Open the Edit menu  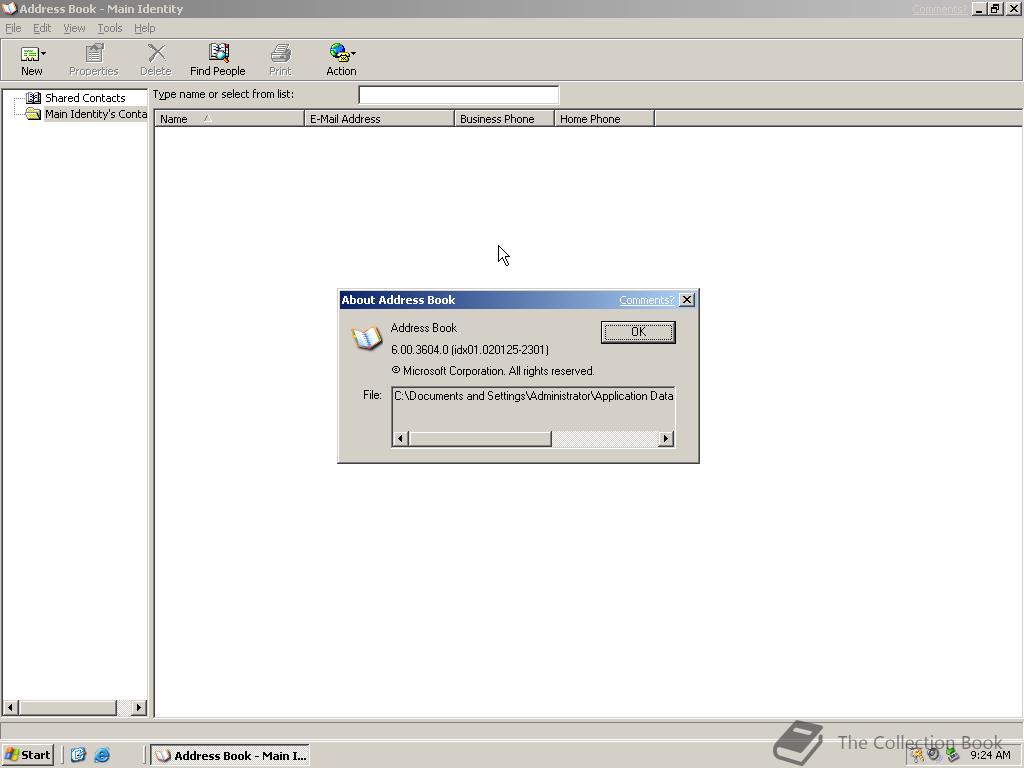pyautogui.click(x=42, y=28)
